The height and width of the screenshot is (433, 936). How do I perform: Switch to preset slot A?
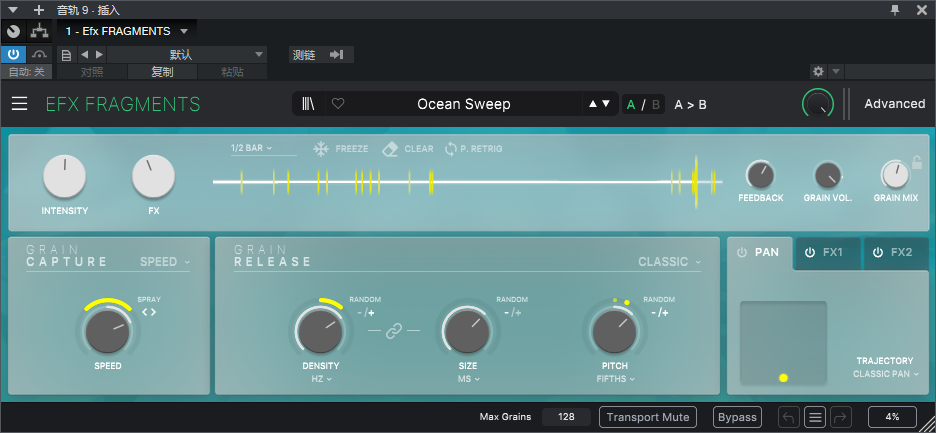coord(631,105)
